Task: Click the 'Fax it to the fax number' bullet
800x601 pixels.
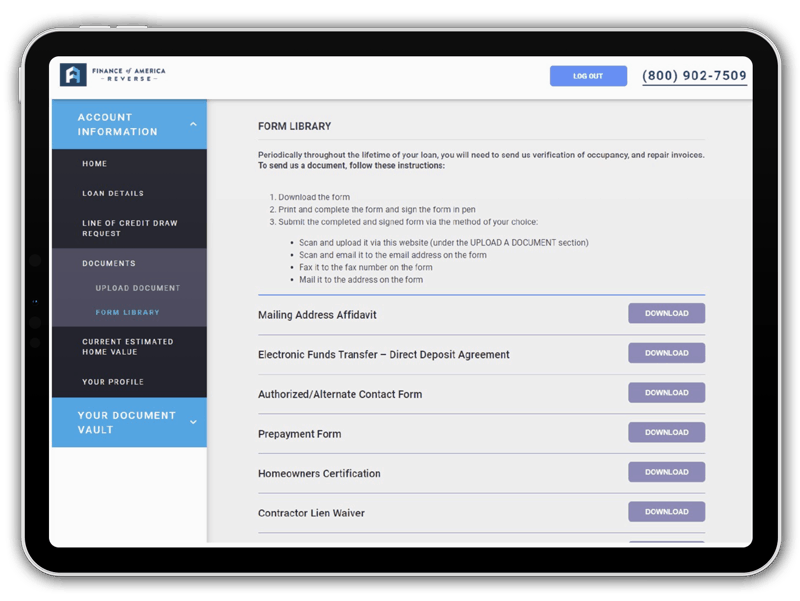Action: click(365, 267)
